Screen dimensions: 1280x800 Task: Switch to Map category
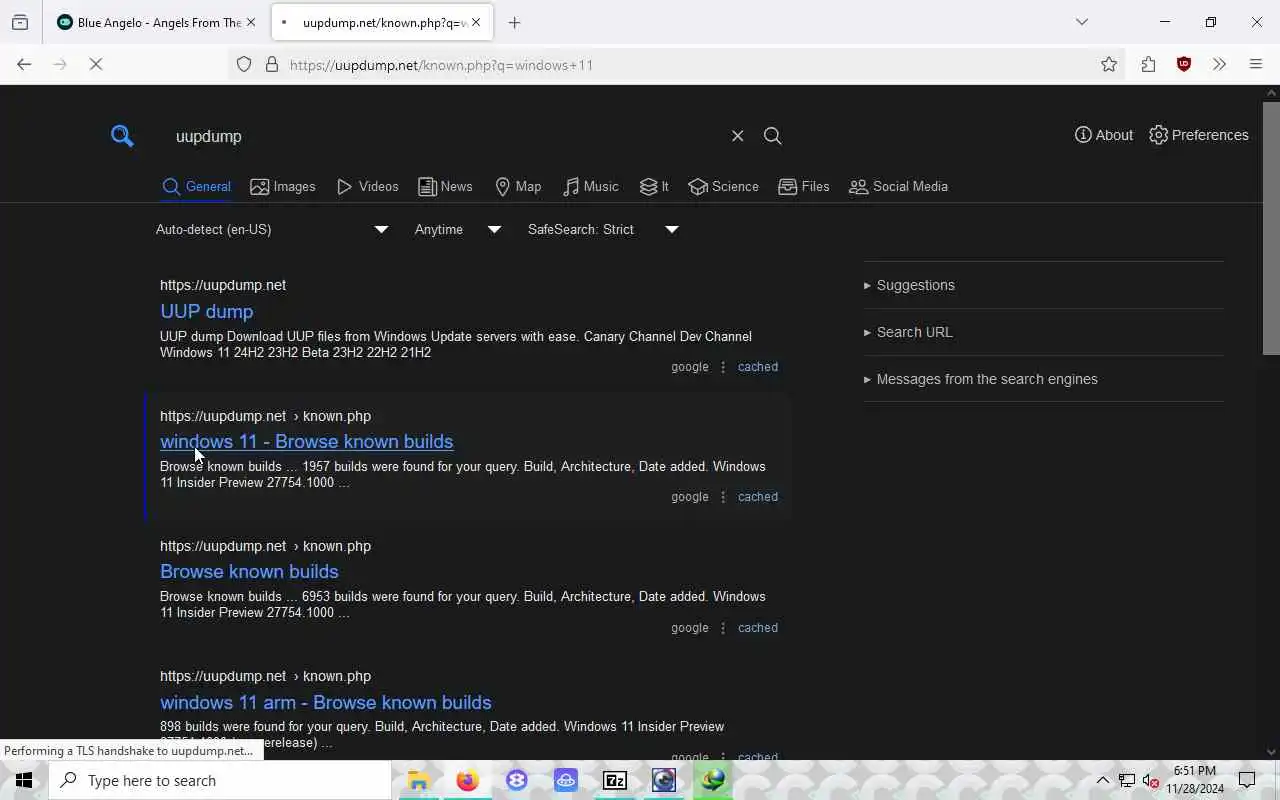[518, 187]
